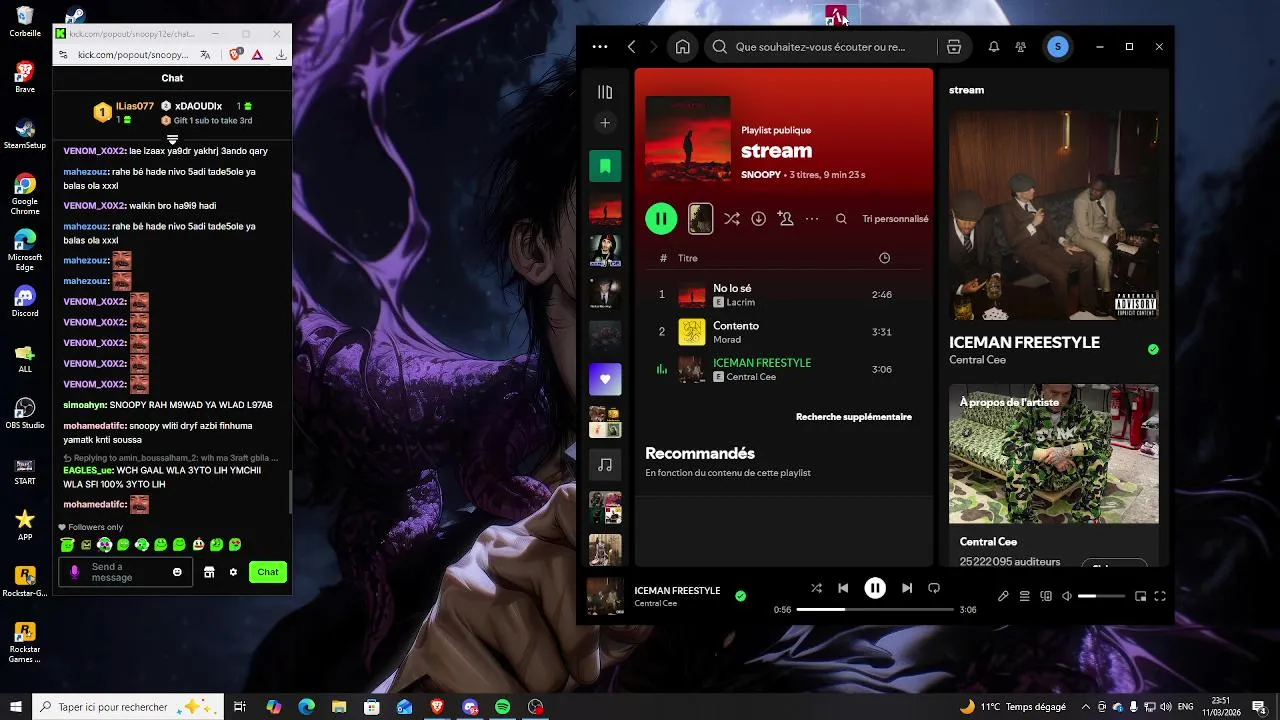Create new playlist with plus icon
Image resolution: width=1280 pixels, height=720 pixels.
click(x=605, y=123)
